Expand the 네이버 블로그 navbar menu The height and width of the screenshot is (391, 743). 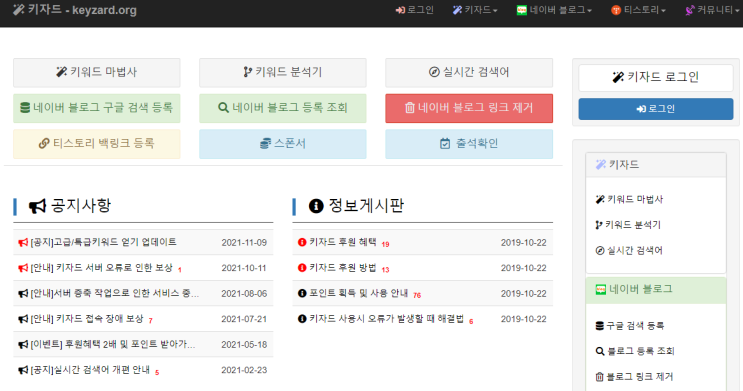[x=554, y=10]
